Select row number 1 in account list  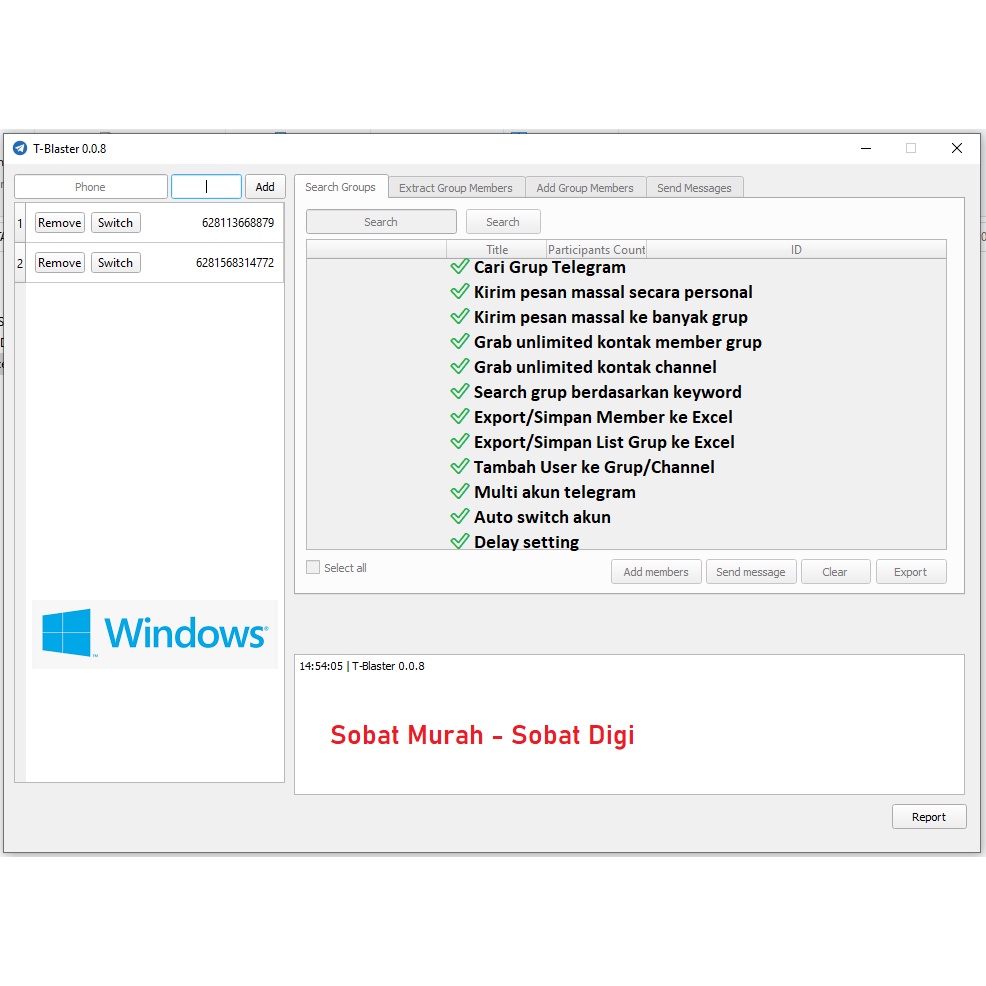[20, 223]
